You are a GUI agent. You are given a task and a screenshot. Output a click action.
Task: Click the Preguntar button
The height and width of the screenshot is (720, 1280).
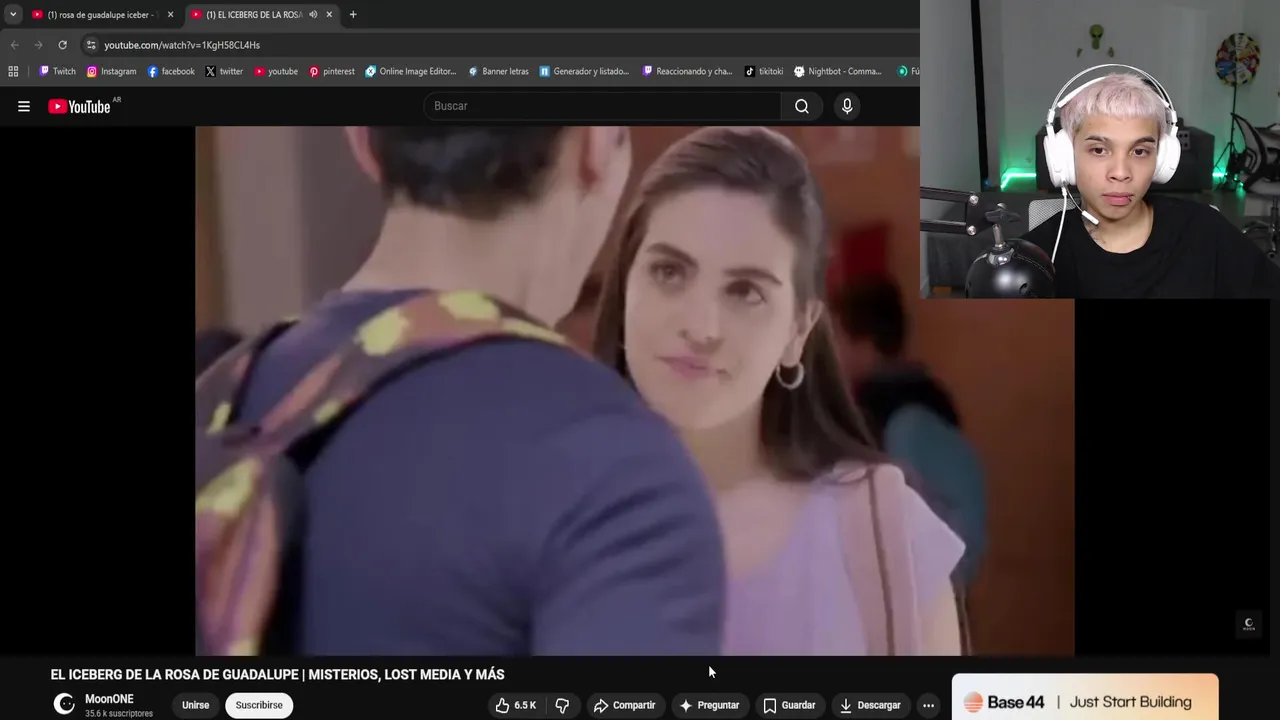[x=709, y=705]
